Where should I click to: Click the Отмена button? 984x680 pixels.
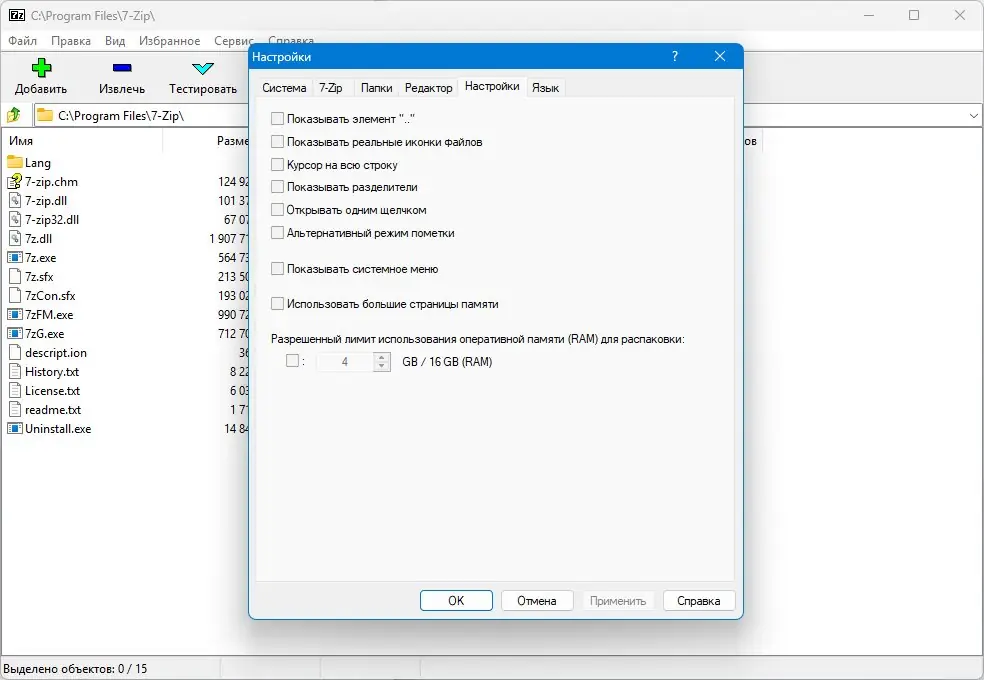point(537,600)
